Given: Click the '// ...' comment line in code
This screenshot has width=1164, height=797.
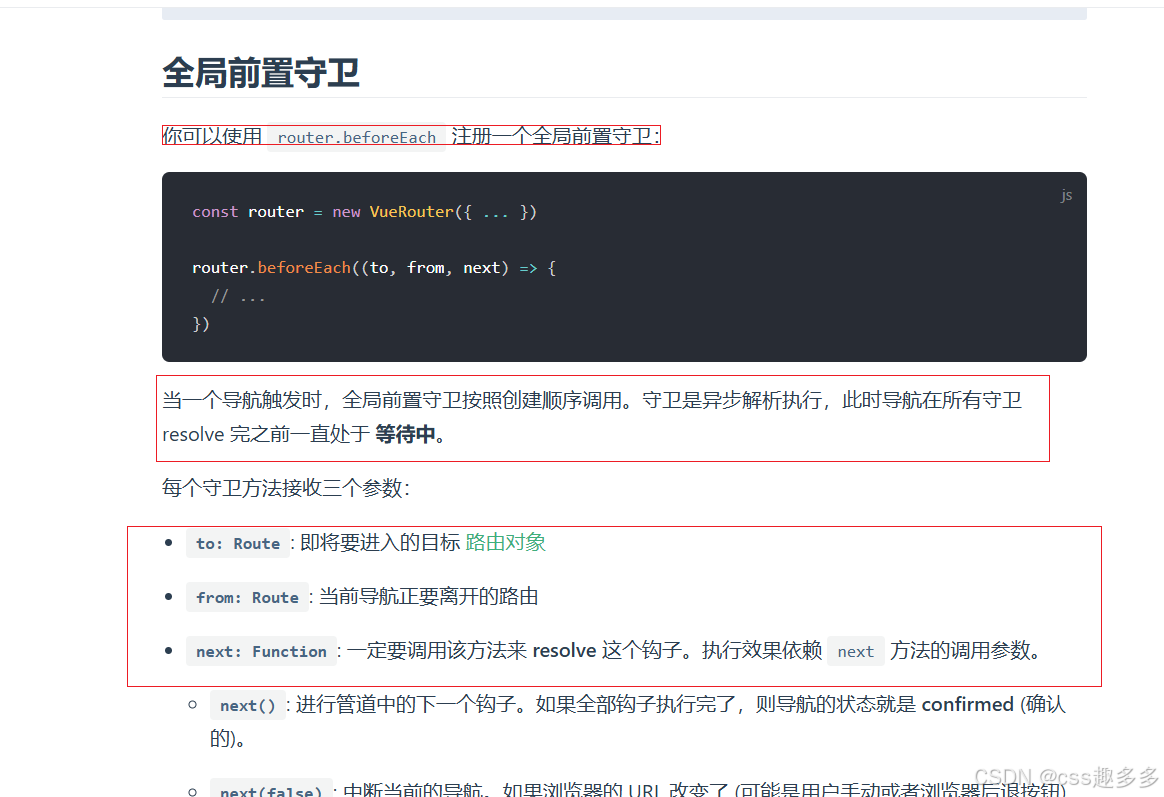Looking at the screenshot, I should 238,296.
